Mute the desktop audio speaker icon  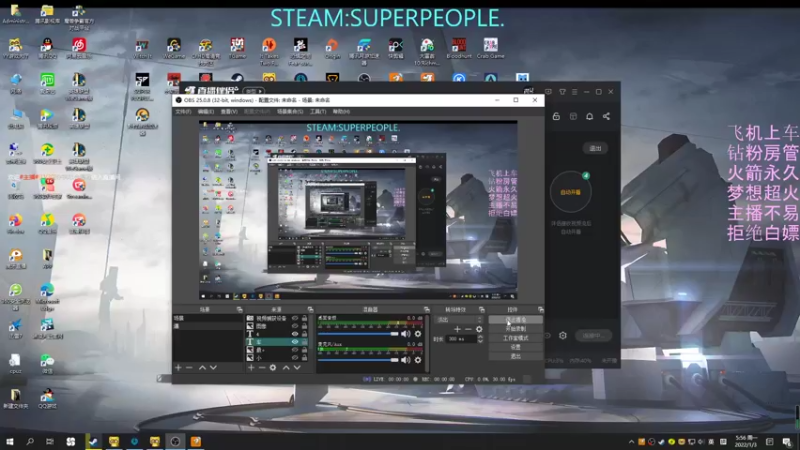coord(406,334)
